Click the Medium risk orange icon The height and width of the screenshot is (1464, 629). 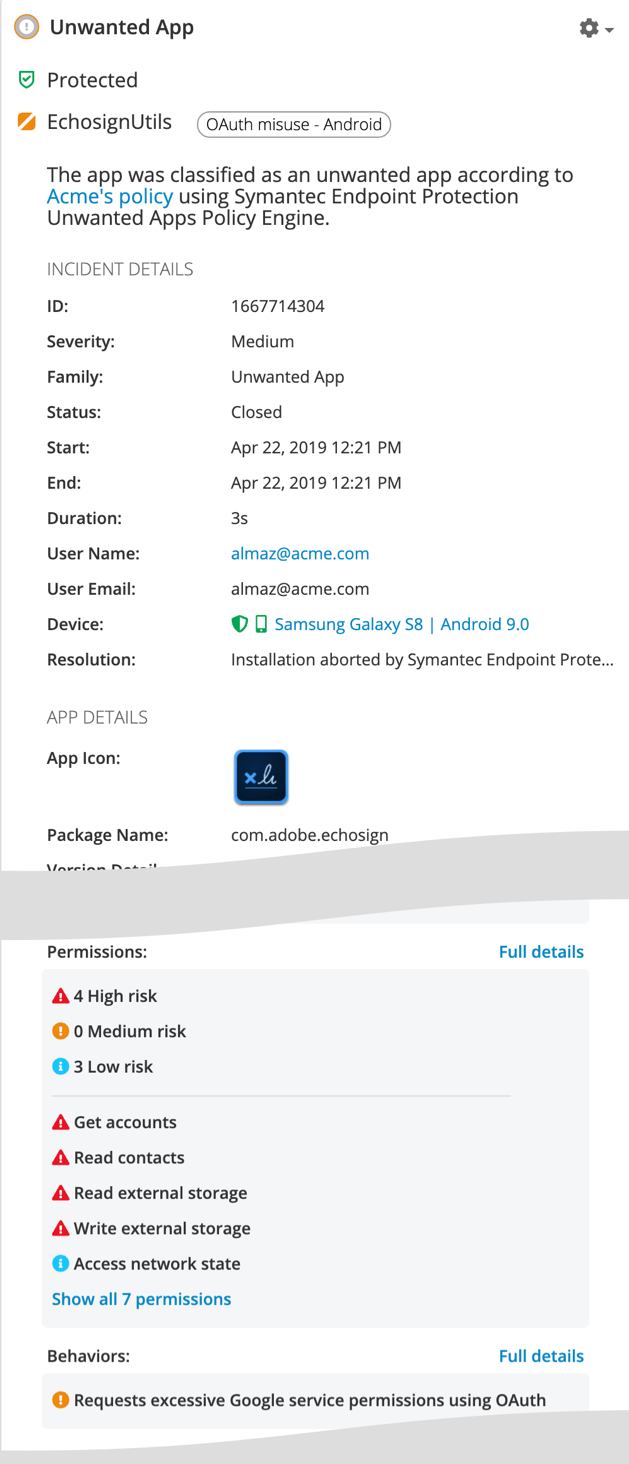point(60,1031)
